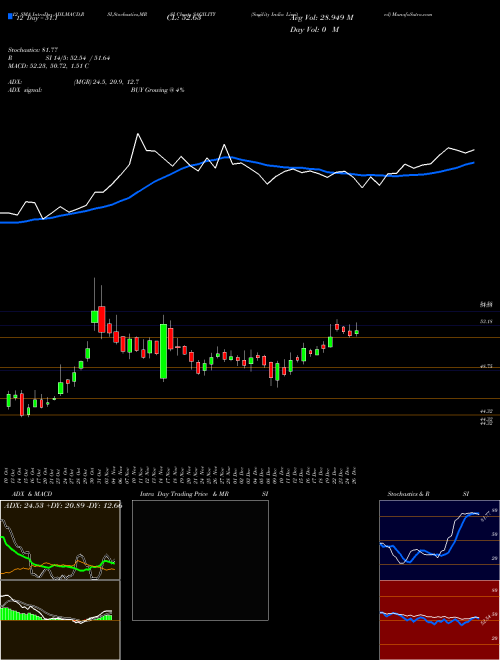The image size is (500, 660).
Task: Click the 44.32 price axis label
Action: 486,411
